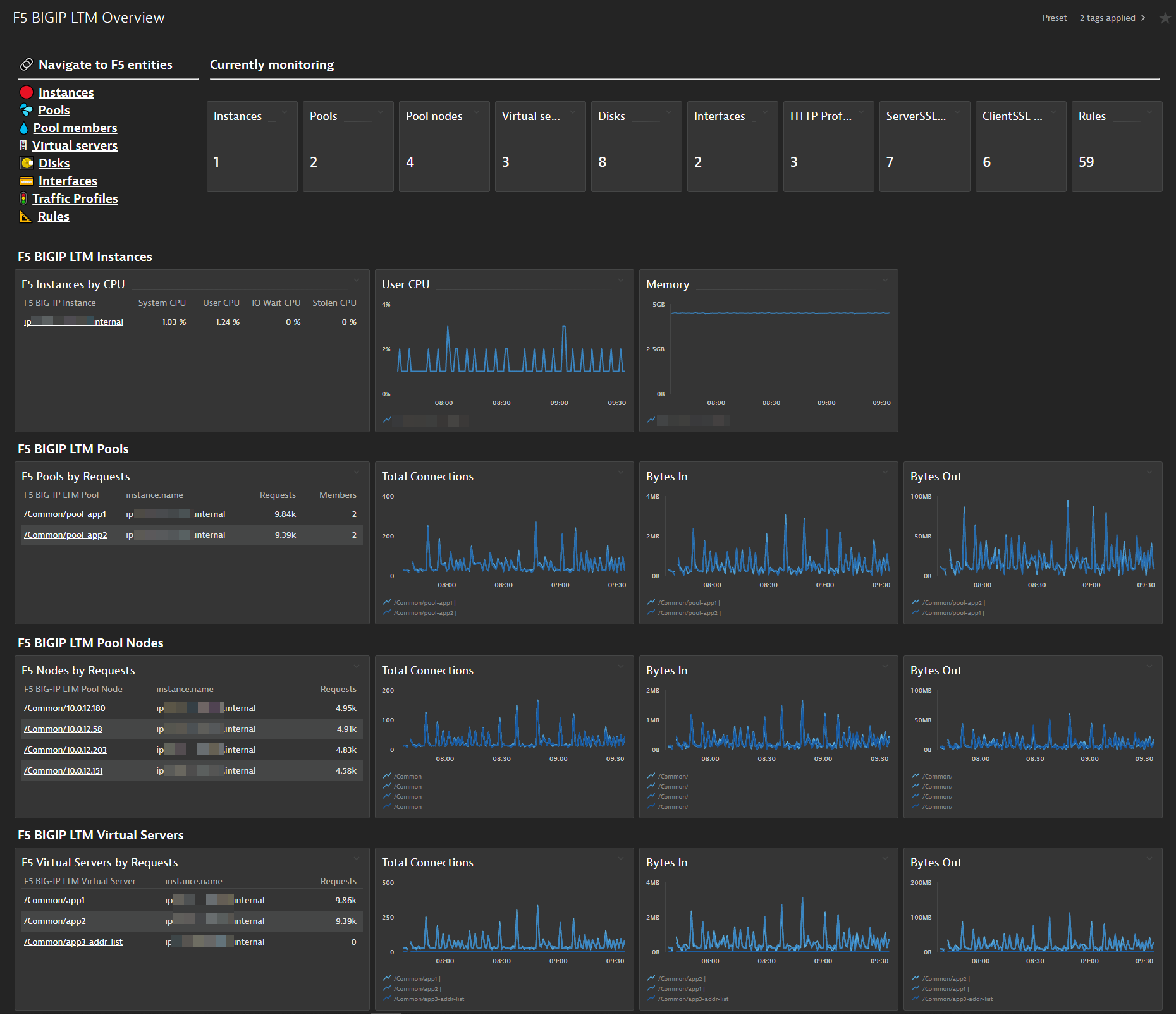
Task: Click /Common/app1 legend in Virtual Servers Total Connections
Action: point(416,978)
